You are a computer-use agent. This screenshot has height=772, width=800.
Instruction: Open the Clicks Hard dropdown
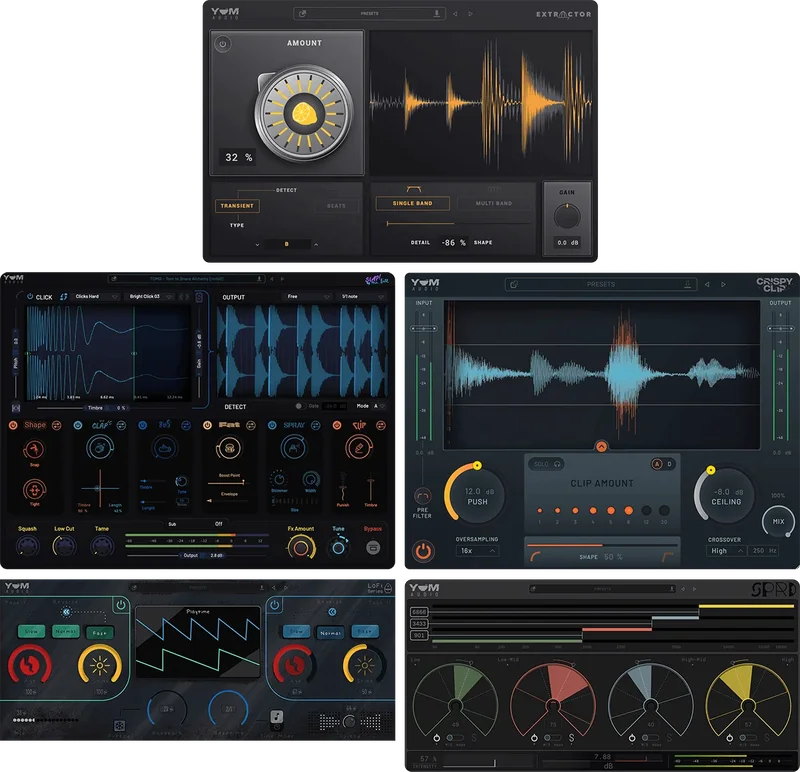pos(96,296)
